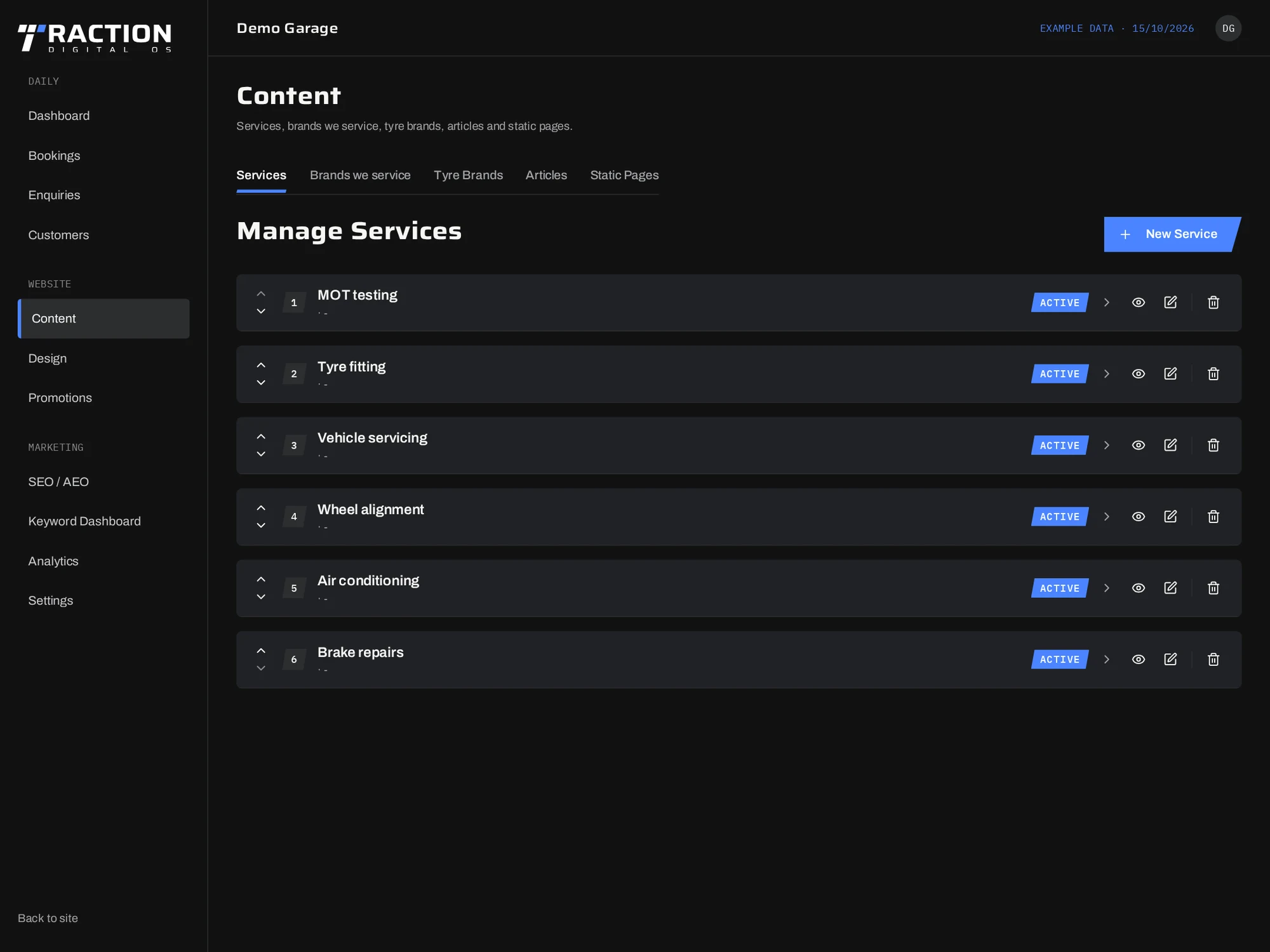Open the Static Pages tab

click(624, 175)
